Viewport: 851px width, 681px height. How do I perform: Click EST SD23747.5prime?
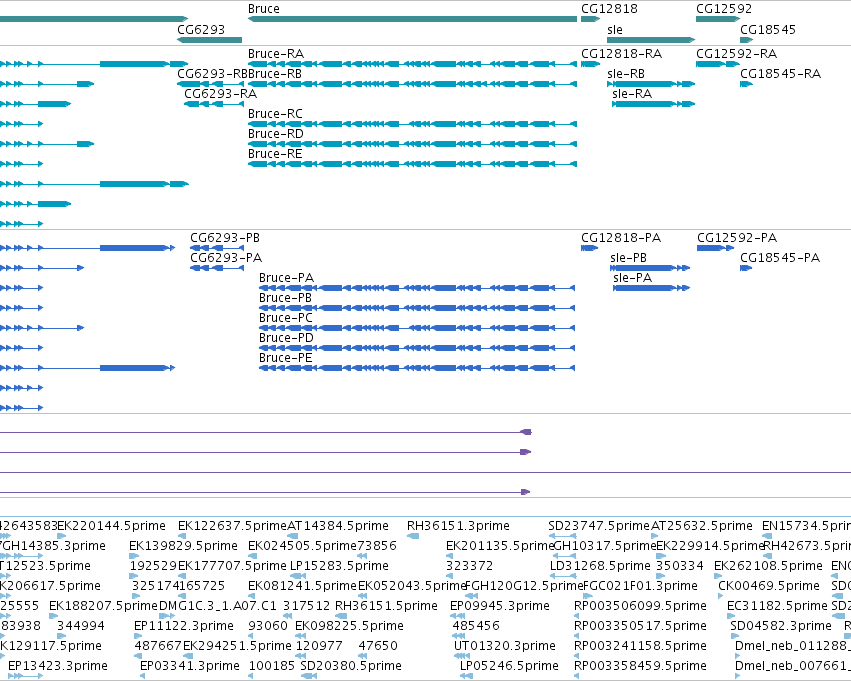[599, 526]
